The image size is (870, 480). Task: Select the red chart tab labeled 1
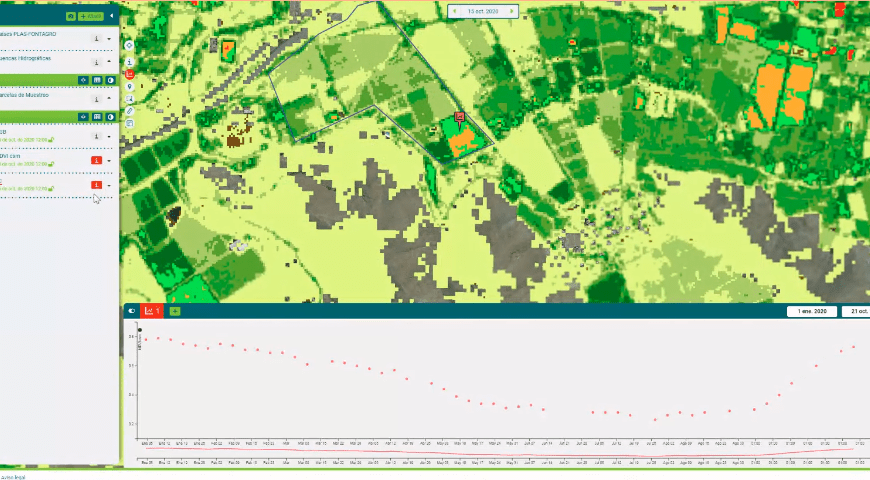[152, 311]
